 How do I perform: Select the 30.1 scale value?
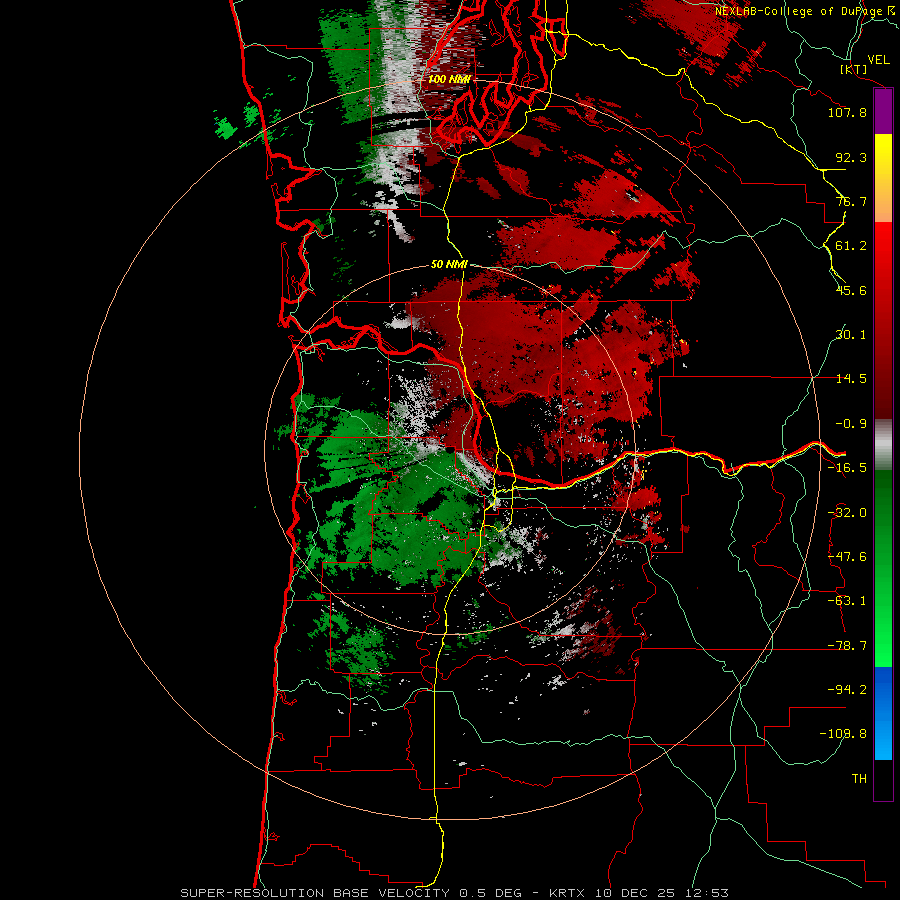click(x=851, y=335)
